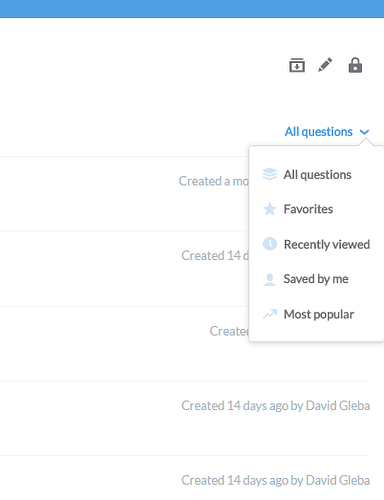
Task: Click the clock icon beside Recently viewed
Action: click(270, 244)
